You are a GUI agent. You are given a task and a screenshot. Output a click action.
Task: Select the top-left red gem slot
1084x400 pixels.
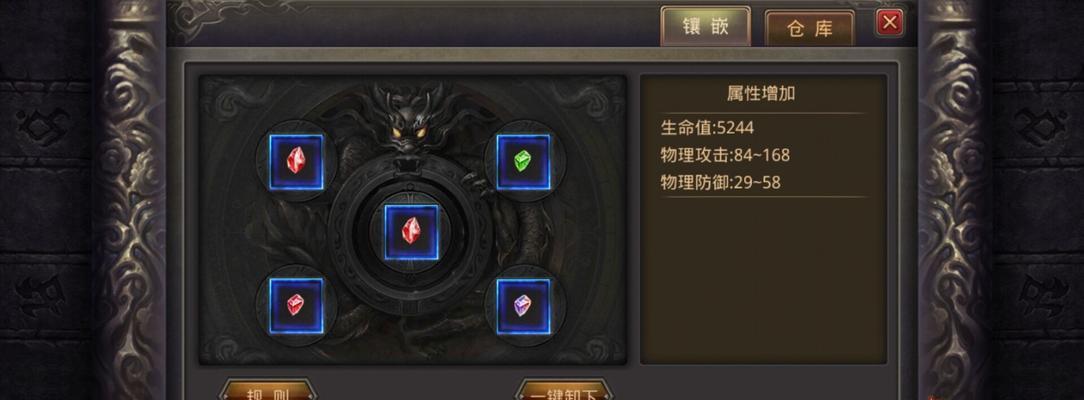click(296, 162)
